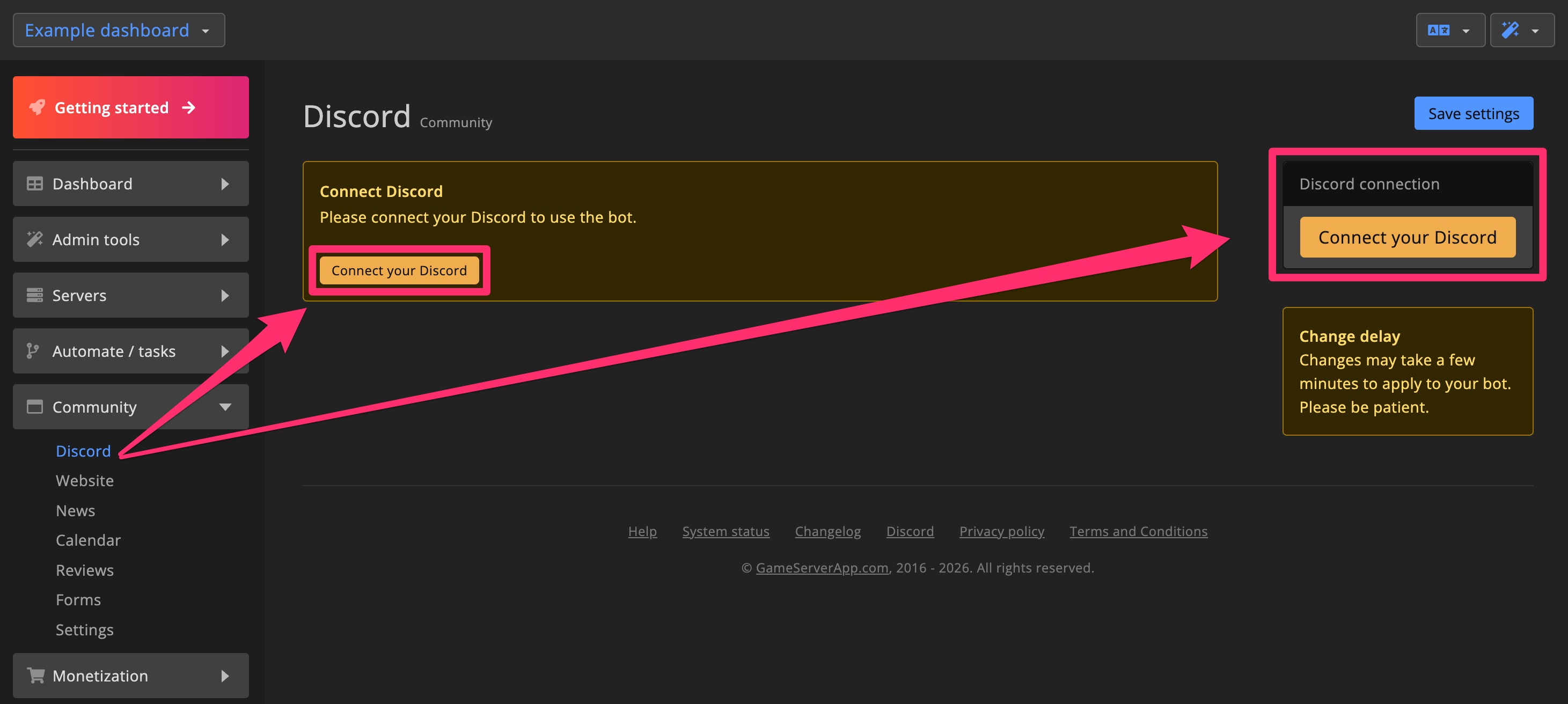Screen dimensions: 1568x704
Task: Collapse the Community section
Action: click(226, 406)
